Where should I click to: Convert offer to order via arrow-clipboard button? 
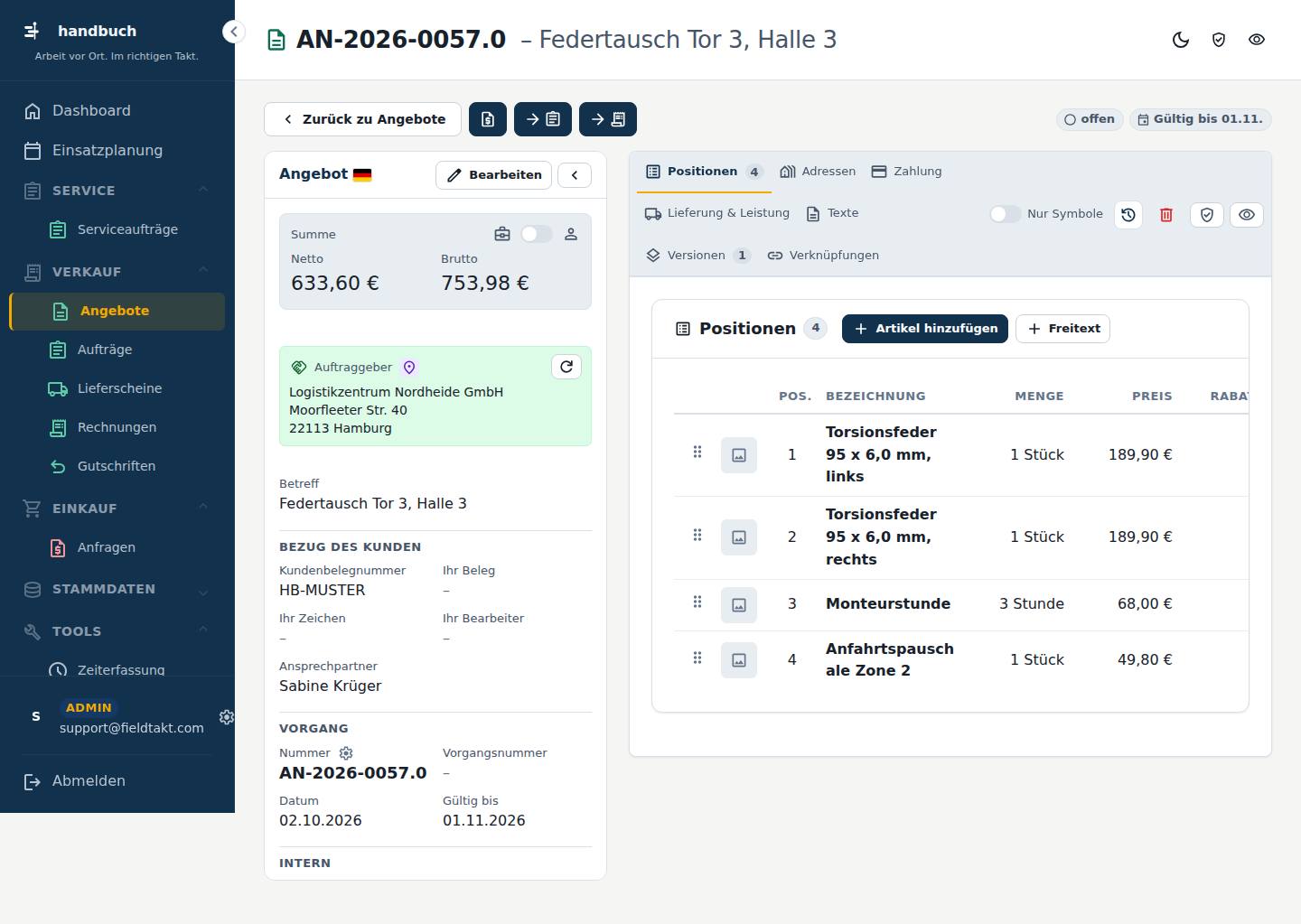pyautogui.click(x=543, y=119)
